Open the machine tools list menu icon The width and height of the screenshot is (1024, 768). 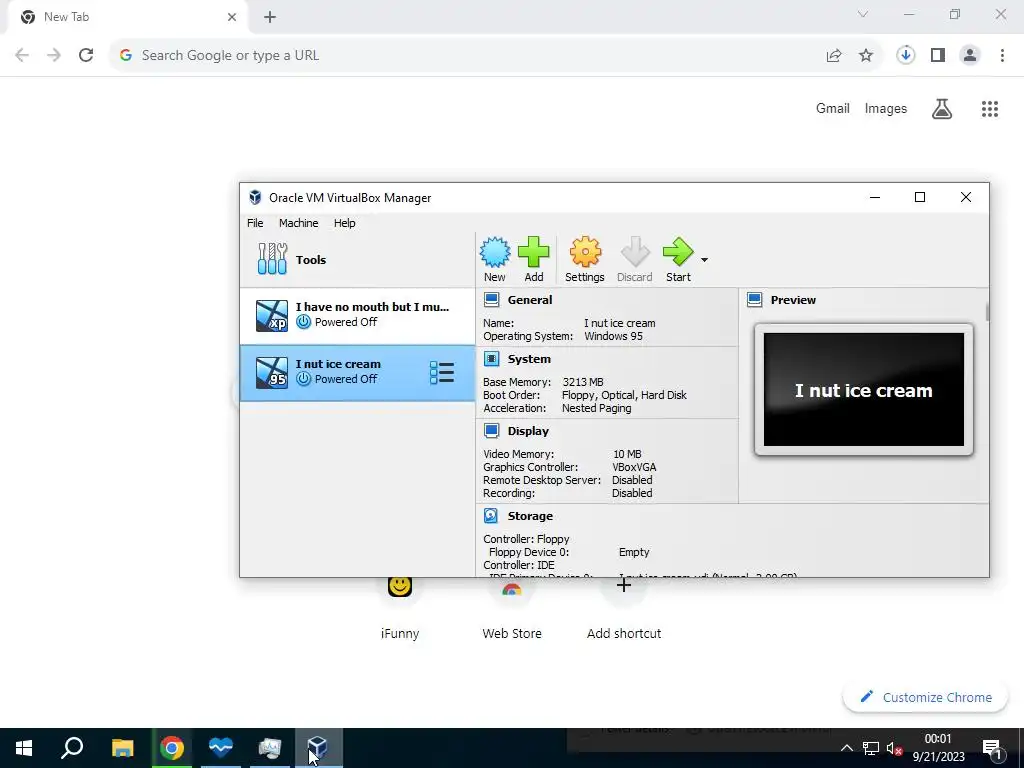[x=441, y=373]
